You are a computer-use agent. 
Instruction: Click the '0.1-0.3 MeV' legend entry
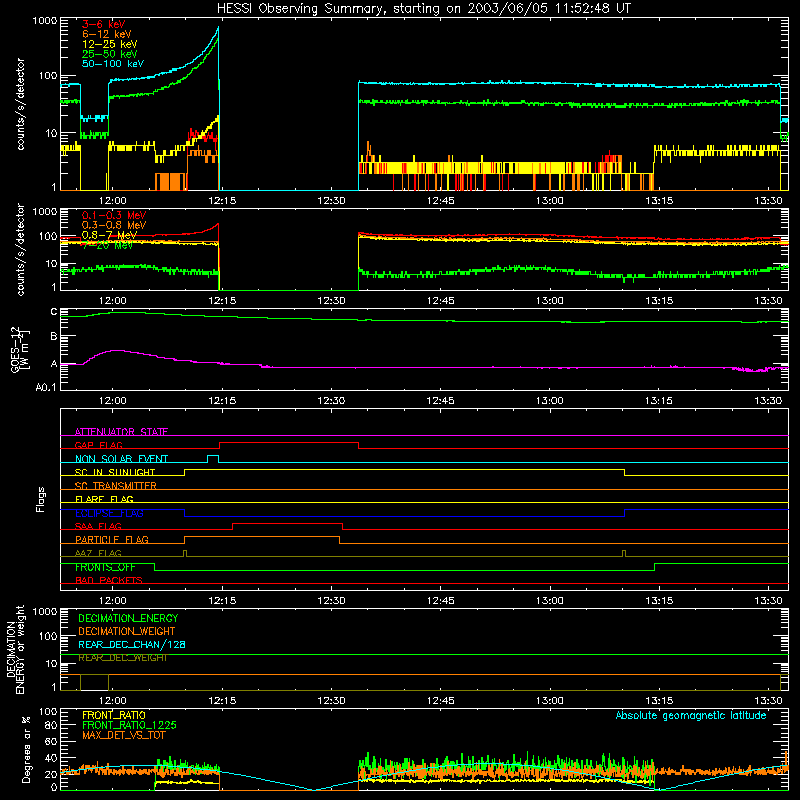coord(114,215)
